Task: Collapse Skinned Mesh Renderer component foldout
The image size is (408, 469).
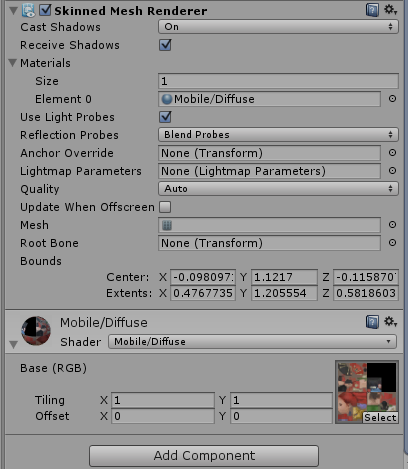Action: [x=13, y=11]
